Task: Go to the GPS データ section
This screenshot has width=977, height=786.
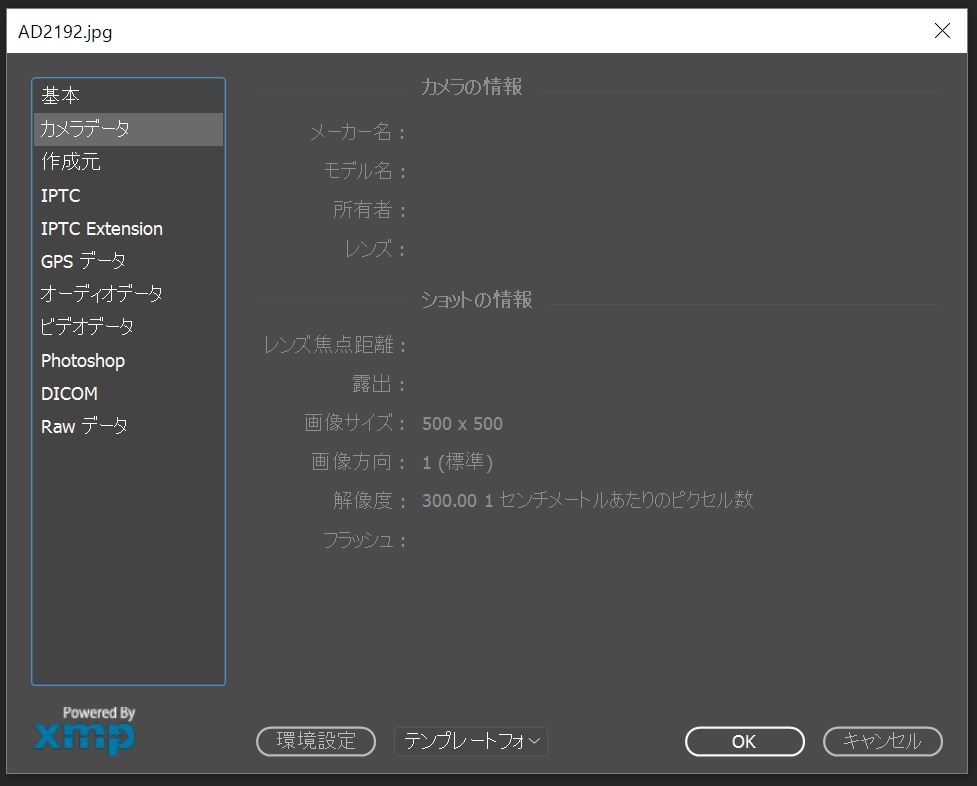Action: point(84,261)
